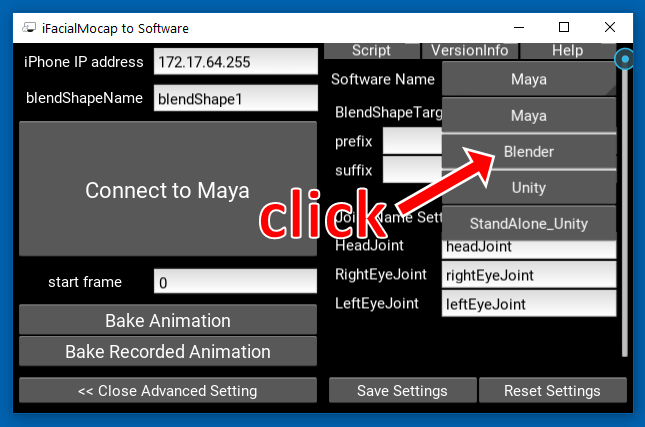The image size is (645, 427).
Task: Click the Save Settings button
Action: (403, 390)
